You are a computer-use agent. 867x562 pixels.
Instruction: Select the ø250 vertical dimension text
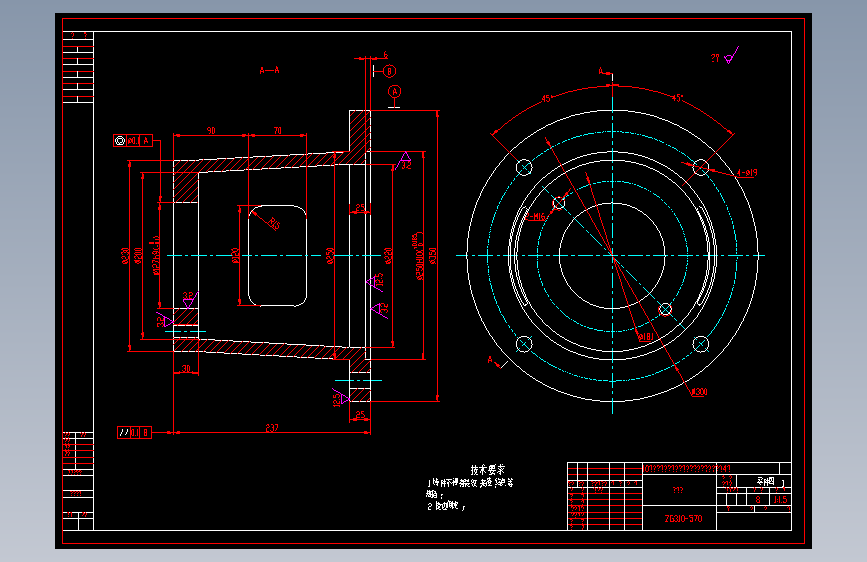click(x=330, y=256)
